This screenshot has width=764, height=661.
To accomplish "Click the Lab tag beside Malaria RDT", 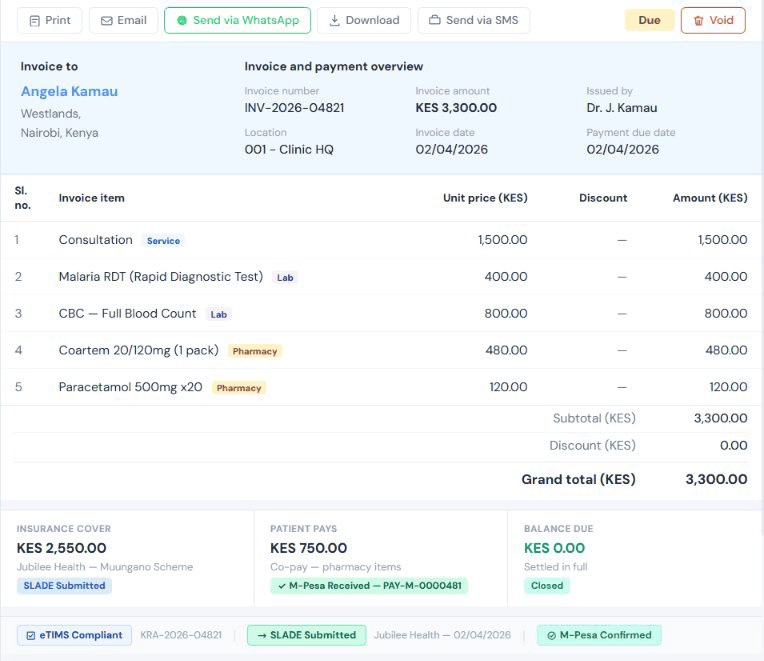I will click(285, 278).
